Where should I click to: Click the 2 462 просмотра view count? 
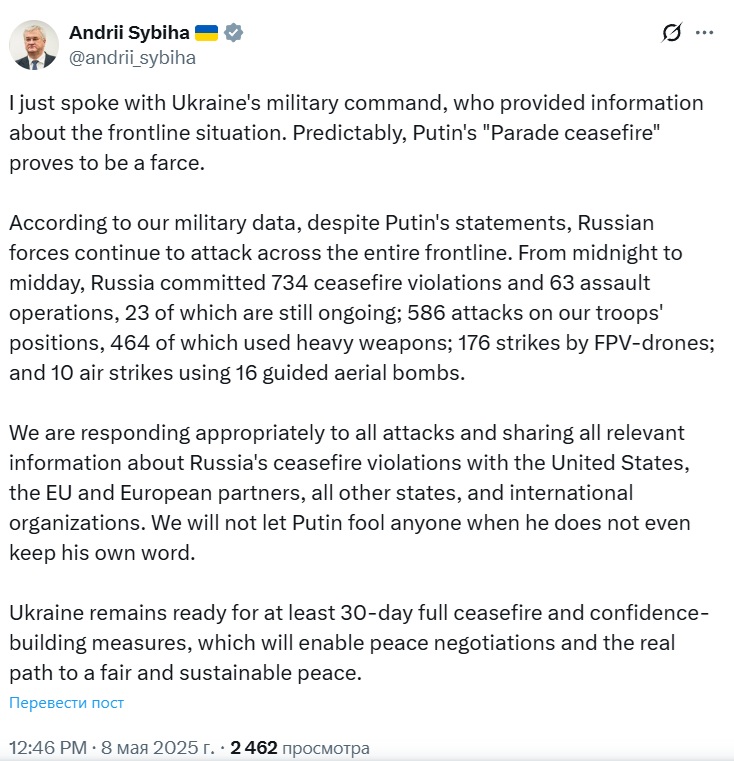[300, 747]
